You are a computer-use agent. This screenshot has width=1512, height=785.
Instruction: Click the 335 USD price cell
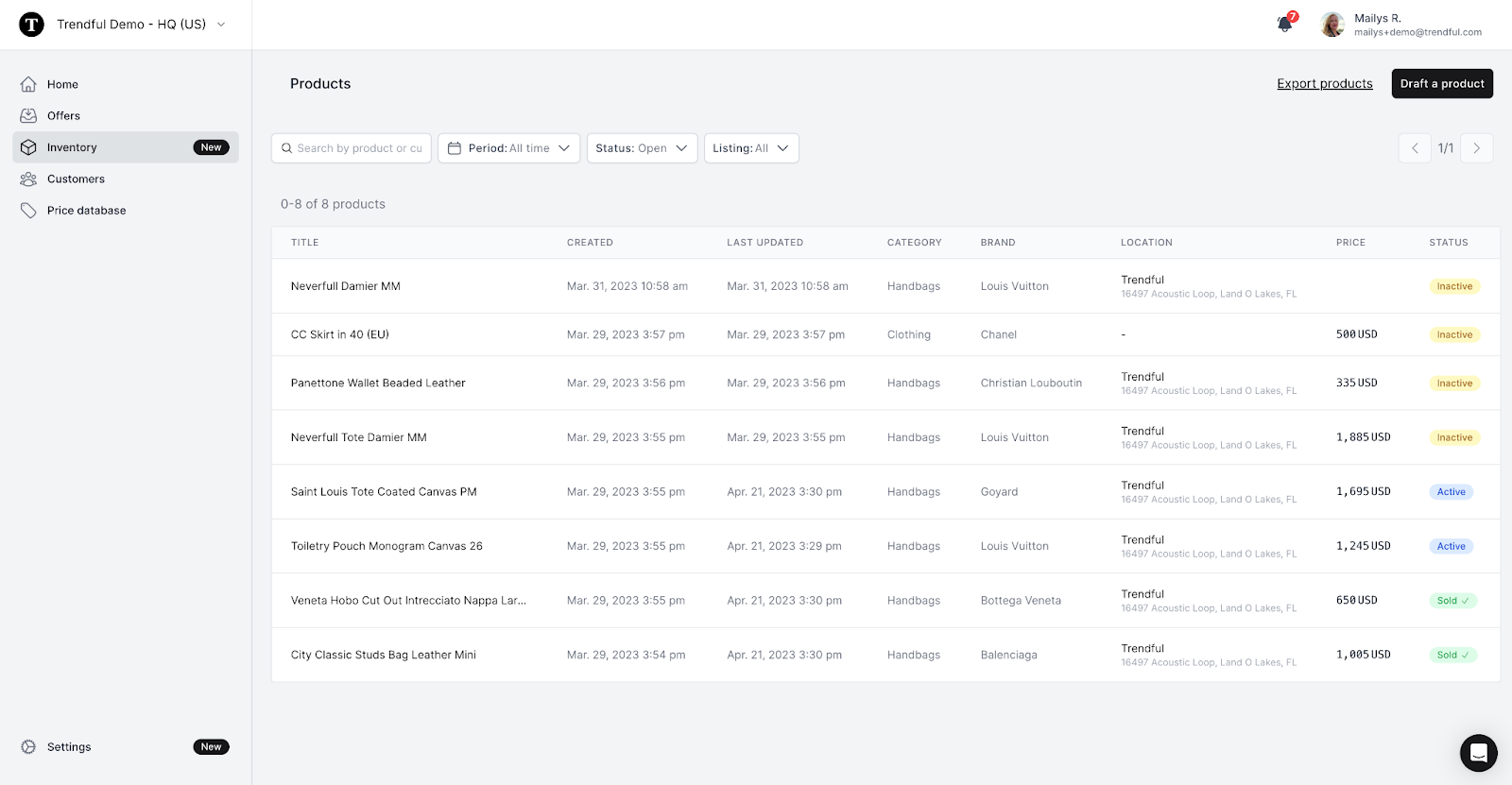tap(1357, 384)
